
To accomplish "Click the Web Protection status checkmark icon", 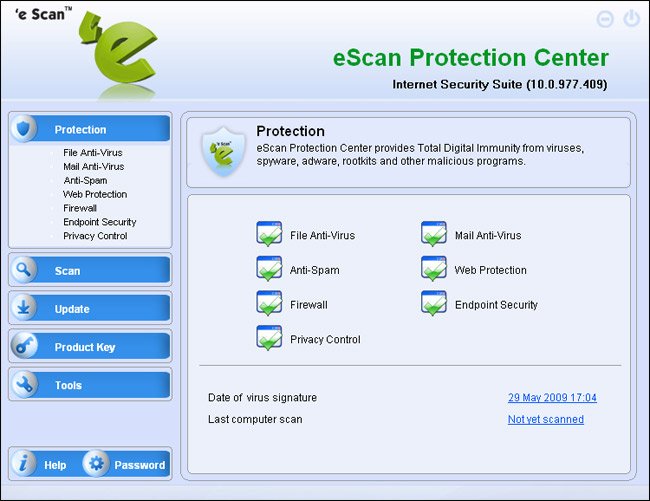I will [x=434, y=269].
